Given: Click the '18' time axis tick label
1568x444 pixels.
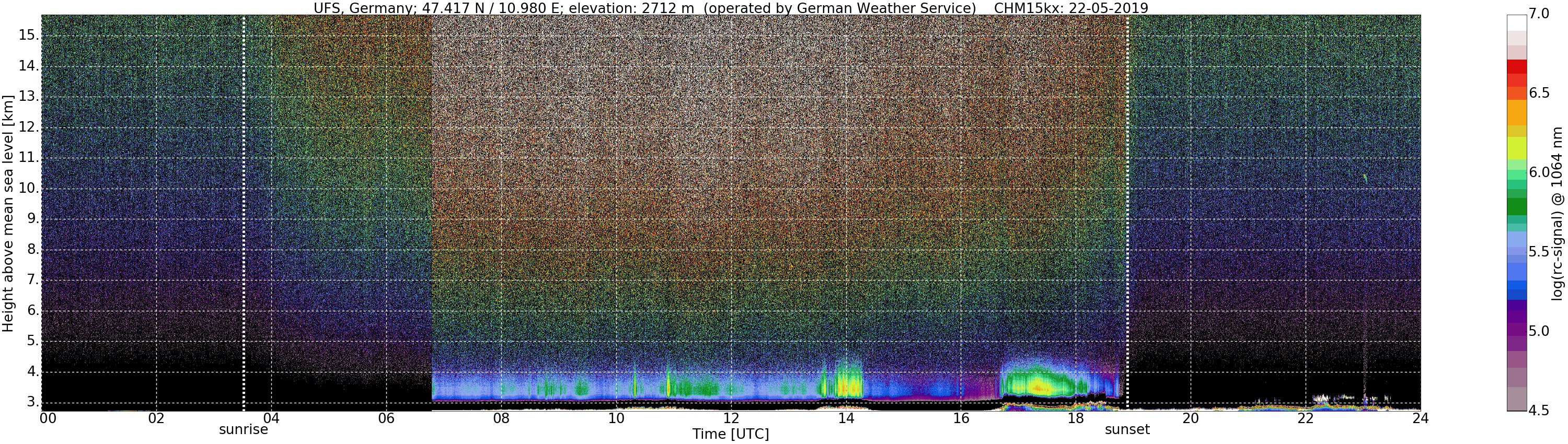Looking at the screenshot, I should (1076, 418).
